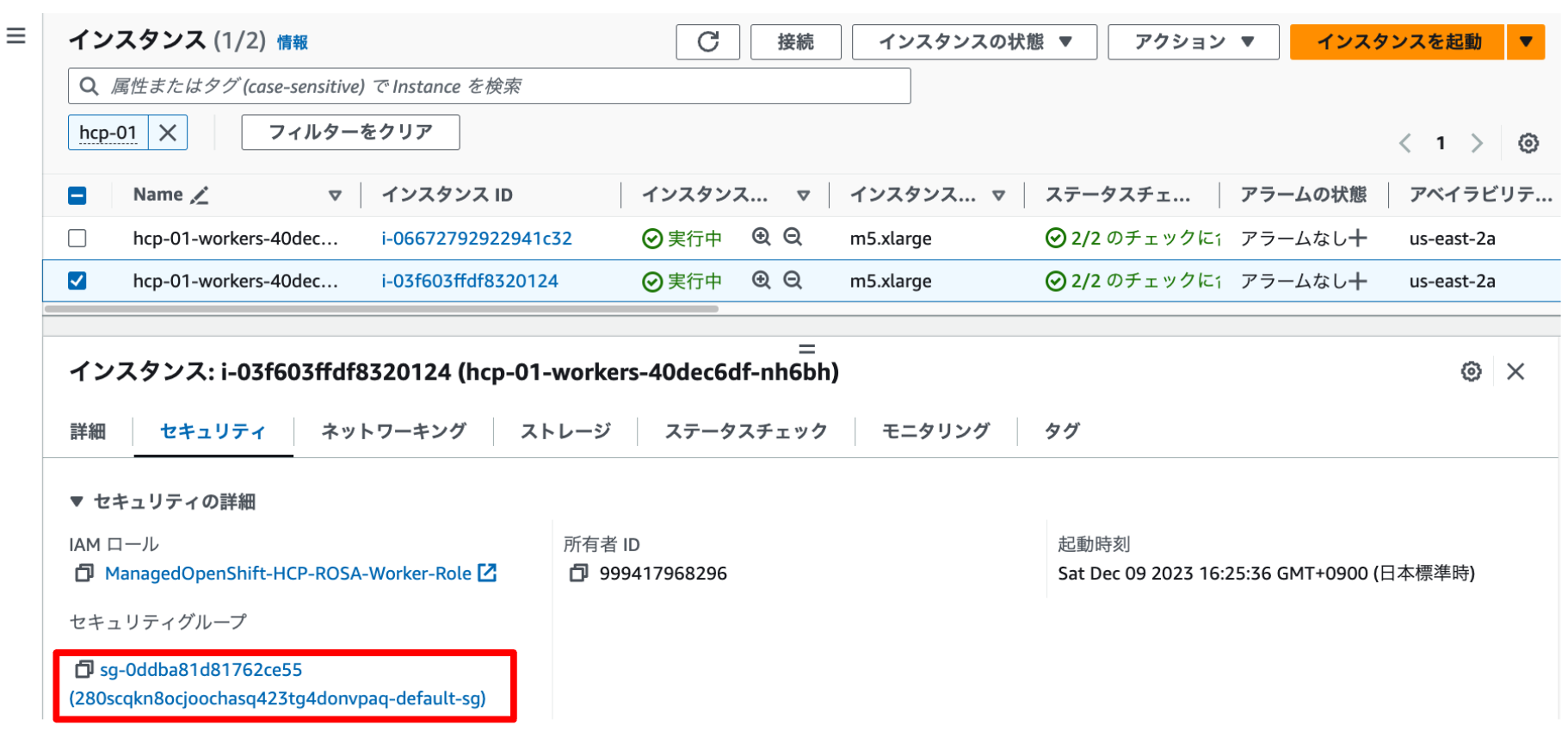This screenshot has width=1568, height=738.
Task: Copy owner ID 999417968296
Action: [x=578, y=574]
